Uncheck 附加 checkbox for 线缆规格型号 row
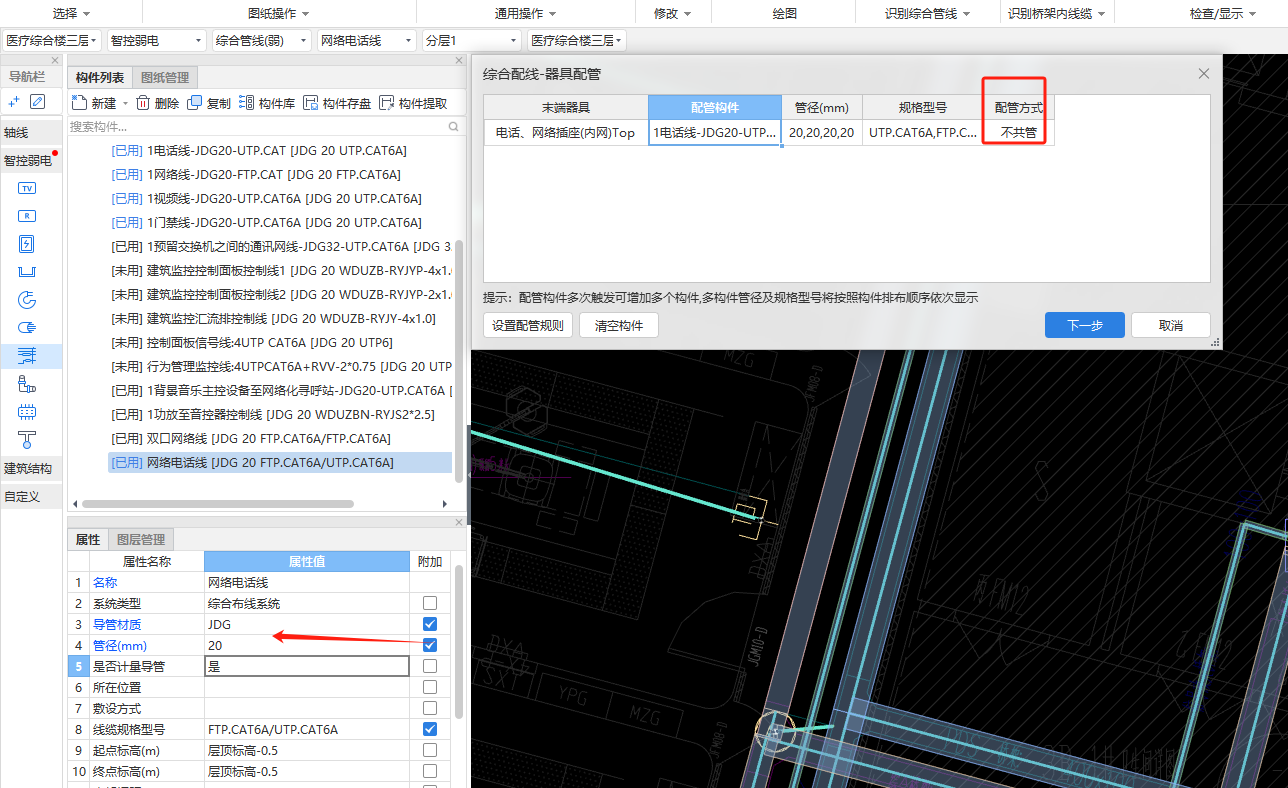 point(430,729)
